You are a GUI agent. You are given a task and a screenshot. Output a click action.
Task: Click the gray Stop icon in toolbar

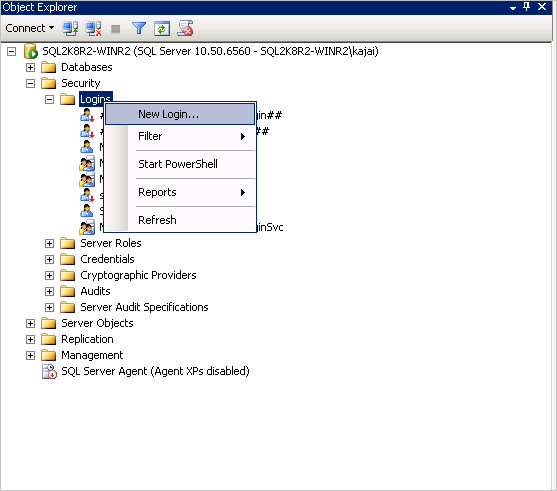115,29
